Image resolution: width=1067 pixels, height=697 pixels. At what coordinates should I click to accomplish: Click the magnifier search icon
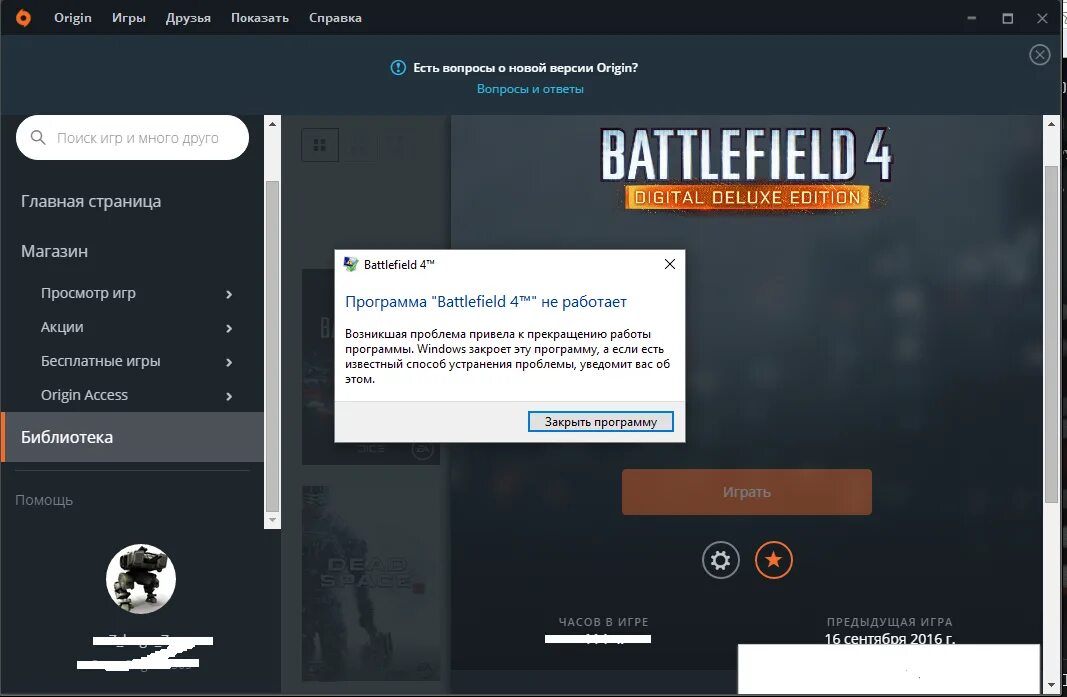[38, 137]
